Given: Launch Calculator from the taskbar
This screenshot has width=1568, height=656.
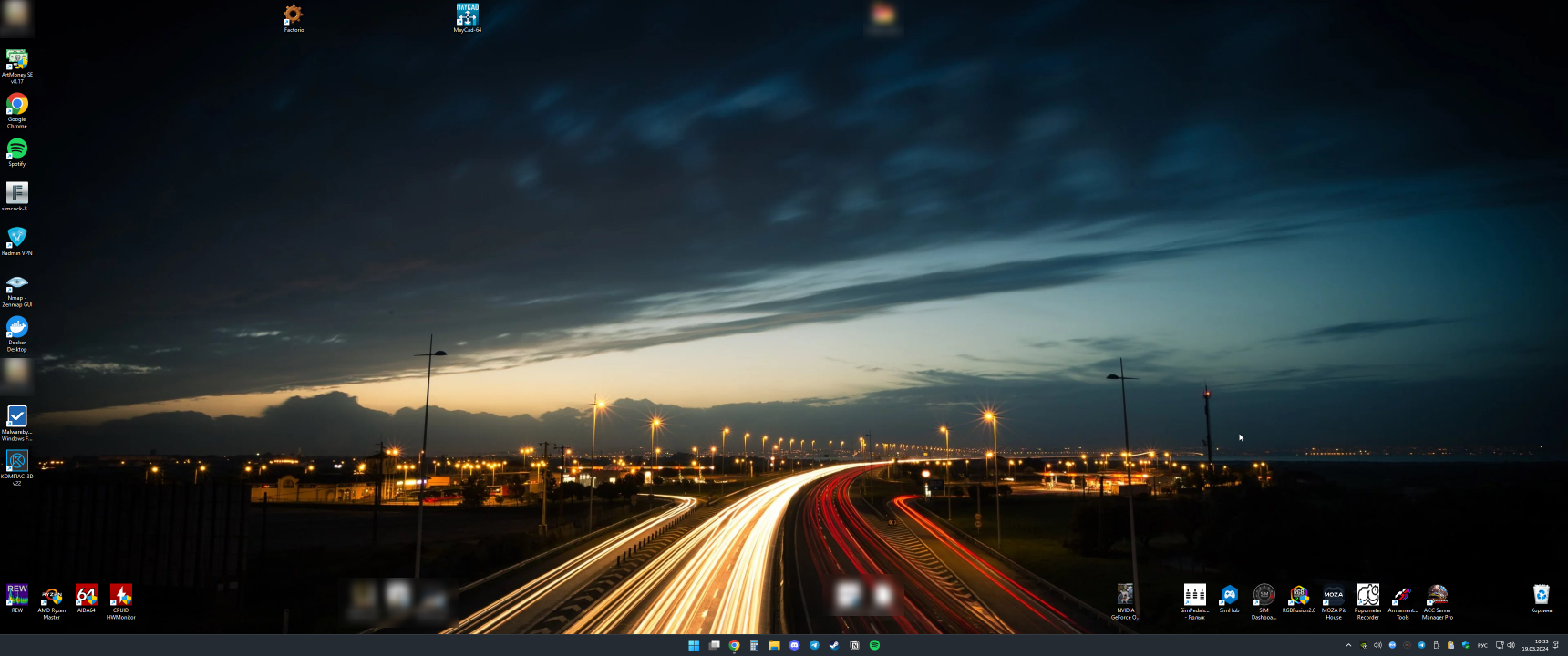Looking at the screenshot, I should [754, 645].
